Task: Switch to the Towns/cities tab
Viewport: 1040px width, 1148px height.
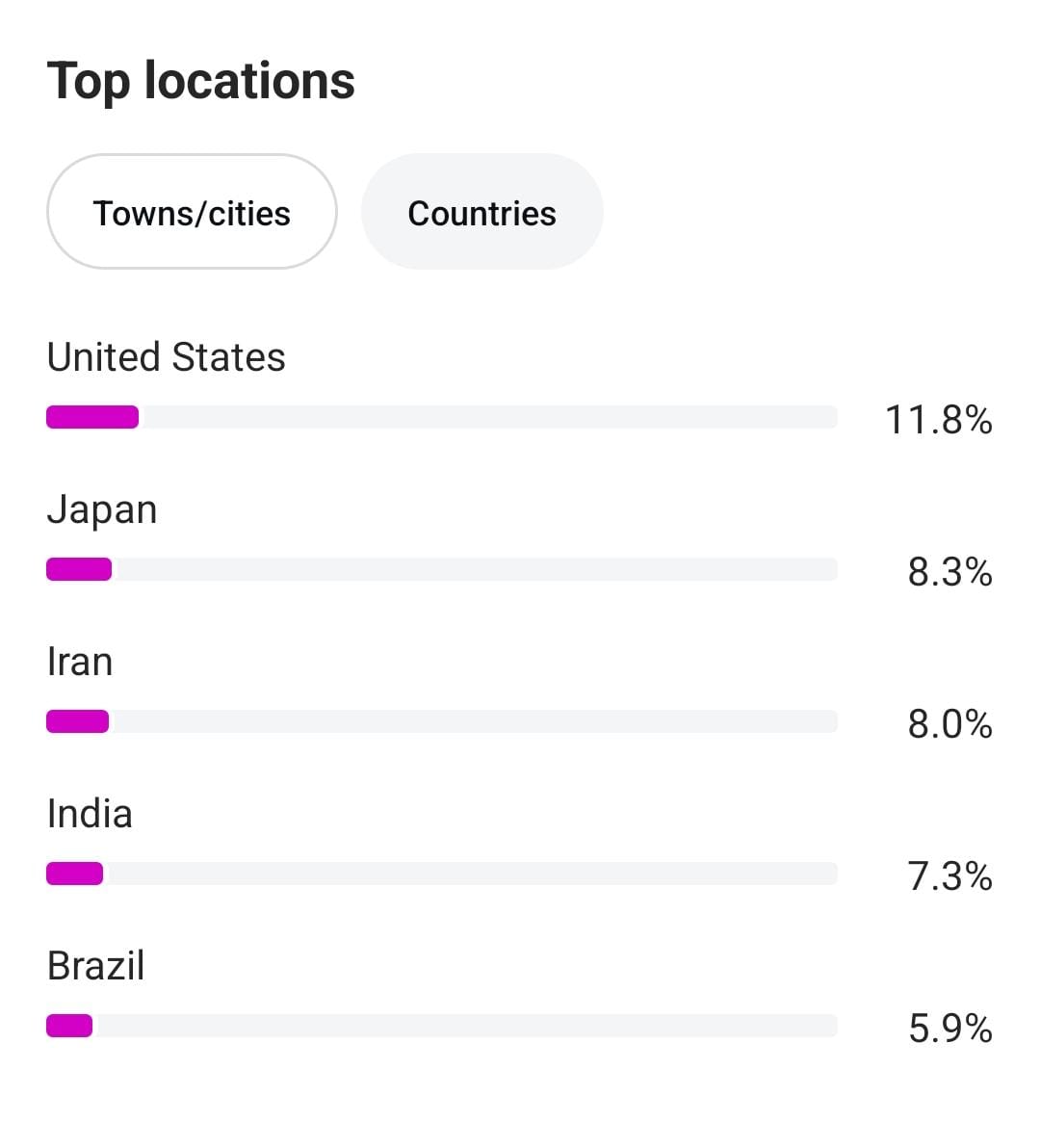Action: coord(192,212)
